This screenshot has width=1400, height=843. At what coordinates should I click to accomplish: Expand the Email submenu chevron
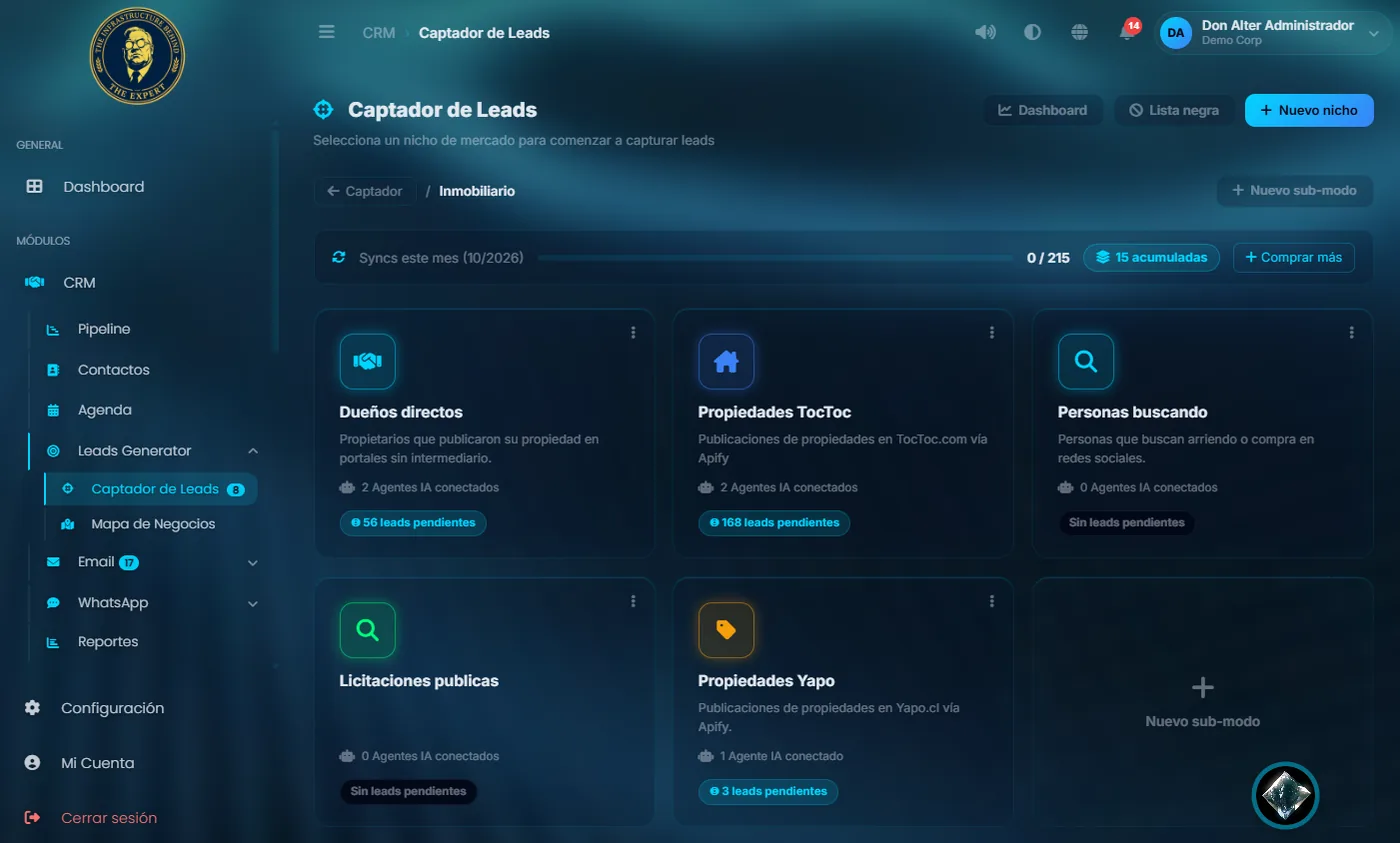coord(252,563)
